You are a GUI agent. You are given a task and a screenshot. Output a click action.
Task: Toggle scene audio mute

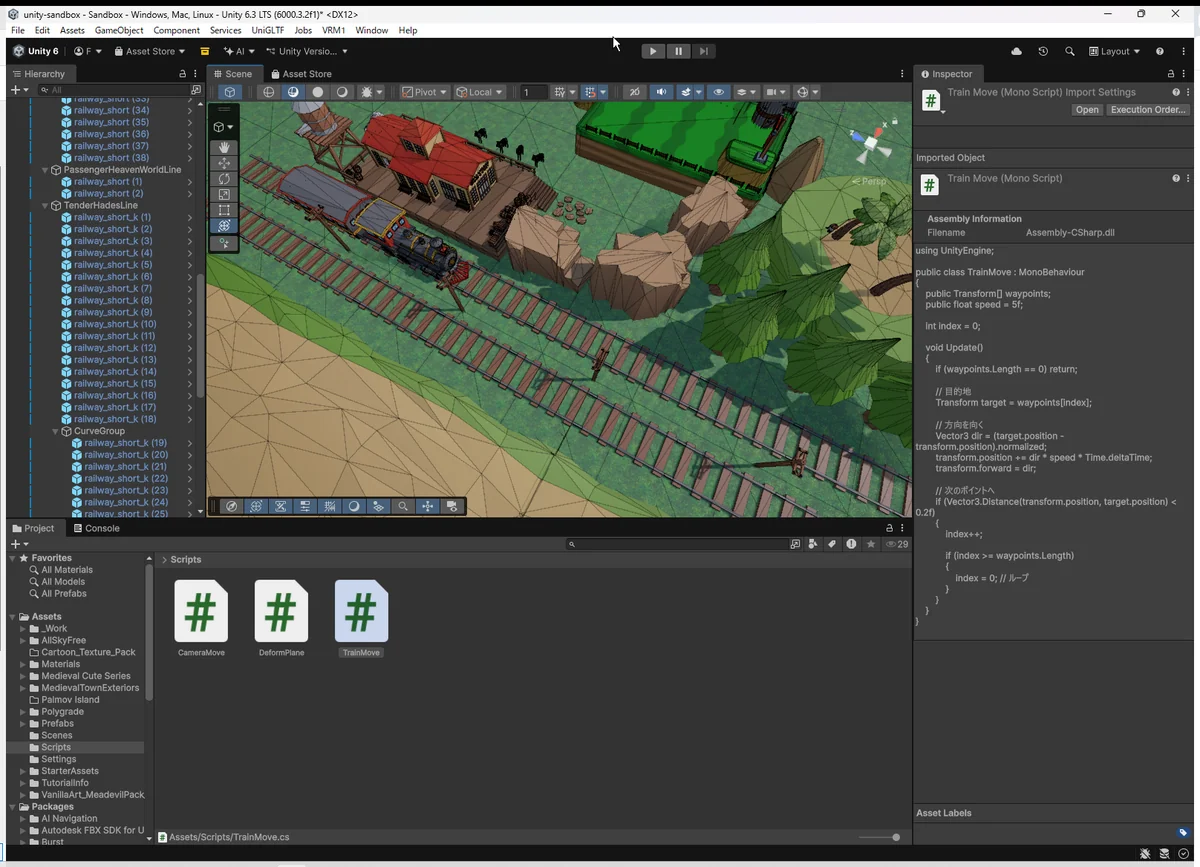[660, 92]
